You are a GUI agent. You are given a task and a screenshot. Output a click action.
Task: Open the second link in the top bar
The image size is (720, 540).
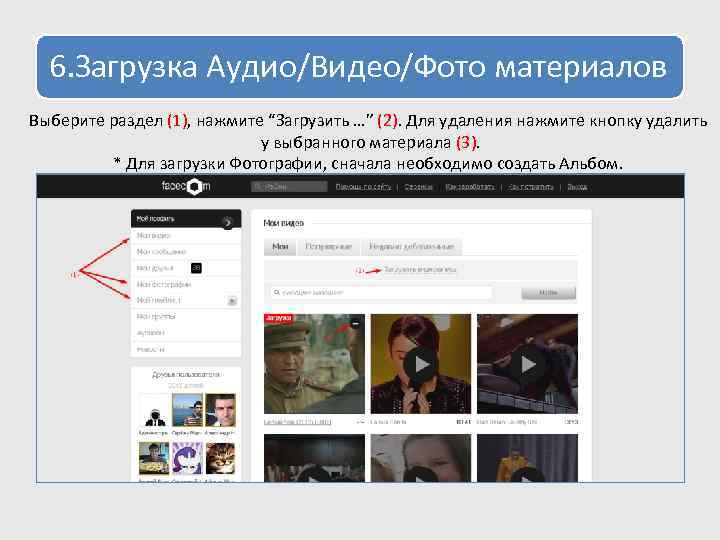click(418, 187)
